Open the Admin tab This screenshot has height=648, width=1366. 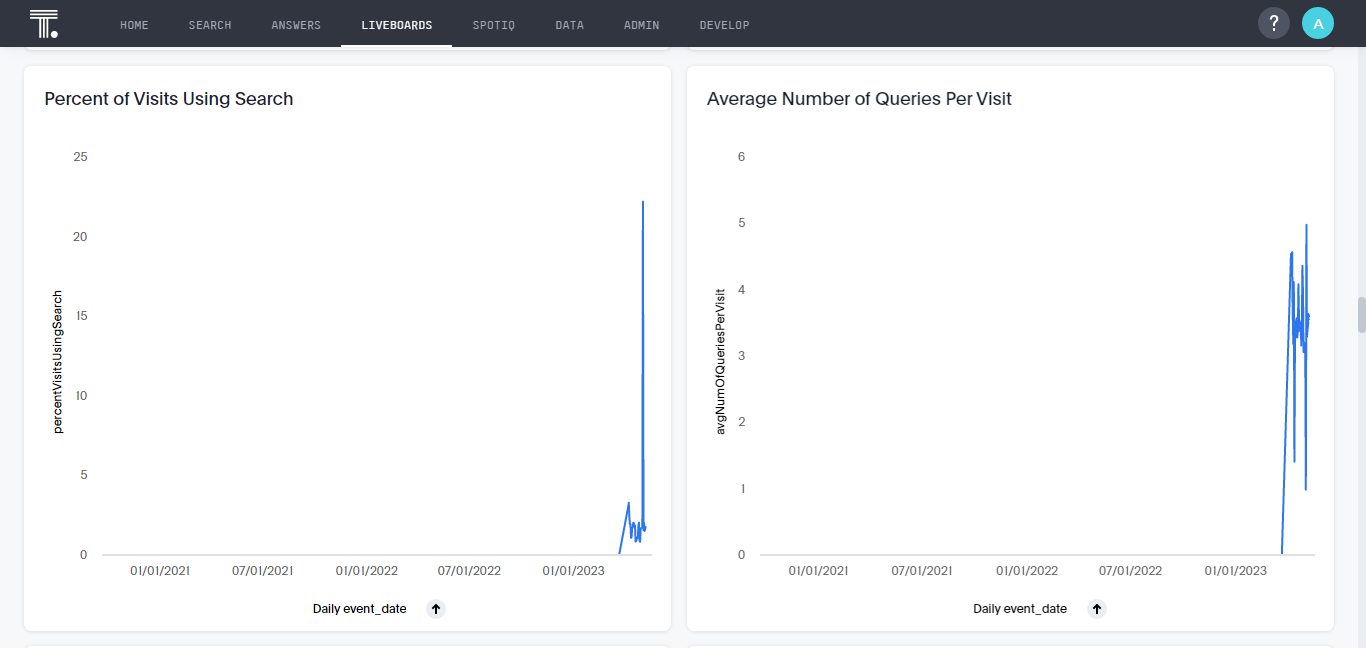tap(641, 25)
